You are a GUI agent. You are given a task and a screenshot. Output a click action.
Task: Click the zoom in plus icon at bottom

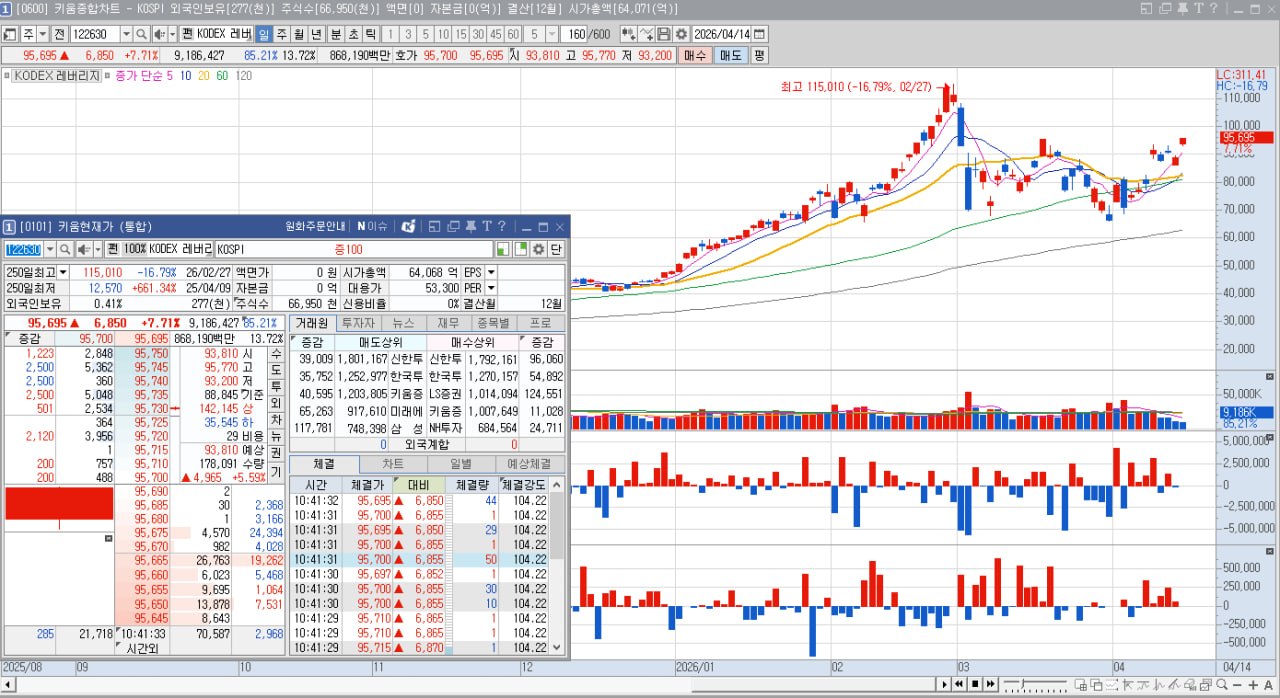(1253, 685)
